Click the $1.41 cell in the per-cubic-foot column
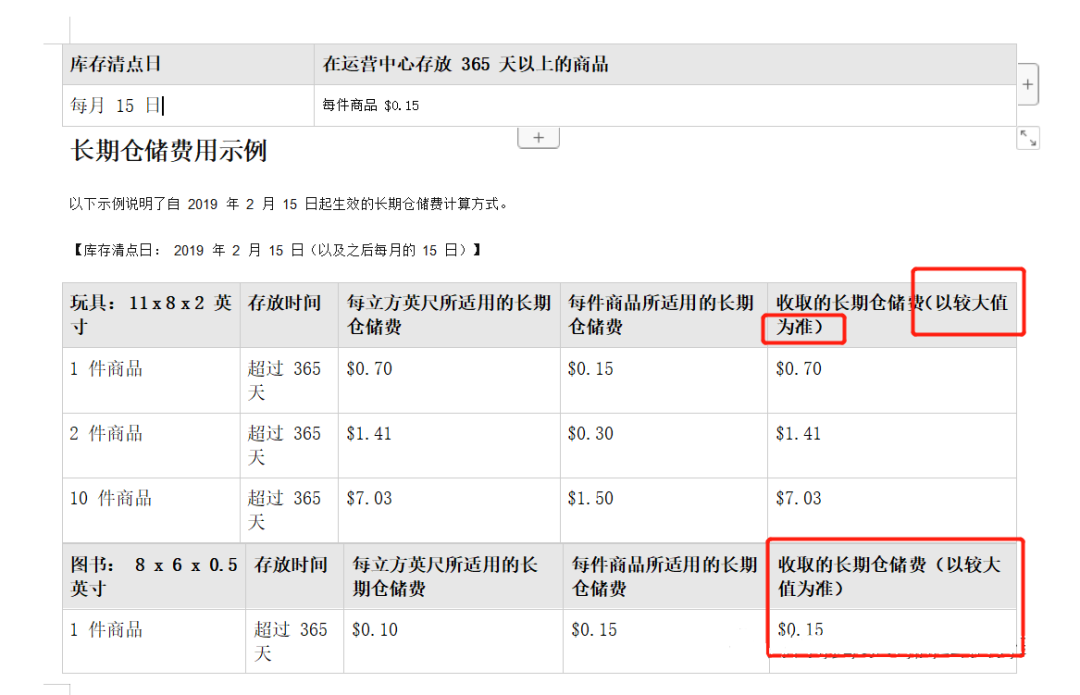Viewport: 1080px width, 695px height. (449, 446)
